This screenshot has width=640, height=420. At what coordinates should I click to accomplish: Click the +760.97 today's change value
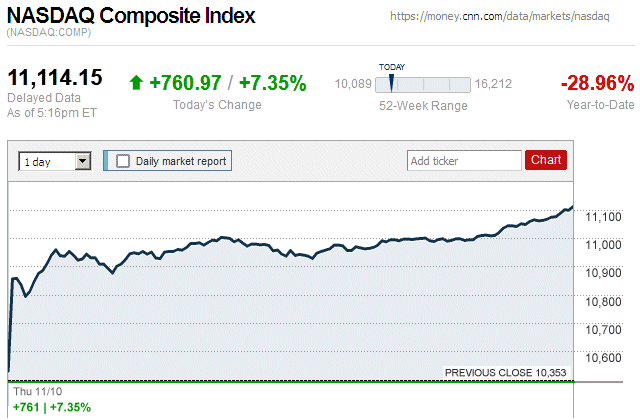click(x=184, y=83)
